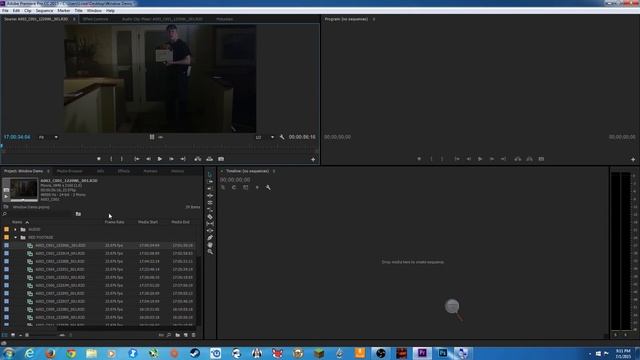Click the Insert button in Source monitor
640x360 pixels.
pyautogui.click(x=198, y=159)
